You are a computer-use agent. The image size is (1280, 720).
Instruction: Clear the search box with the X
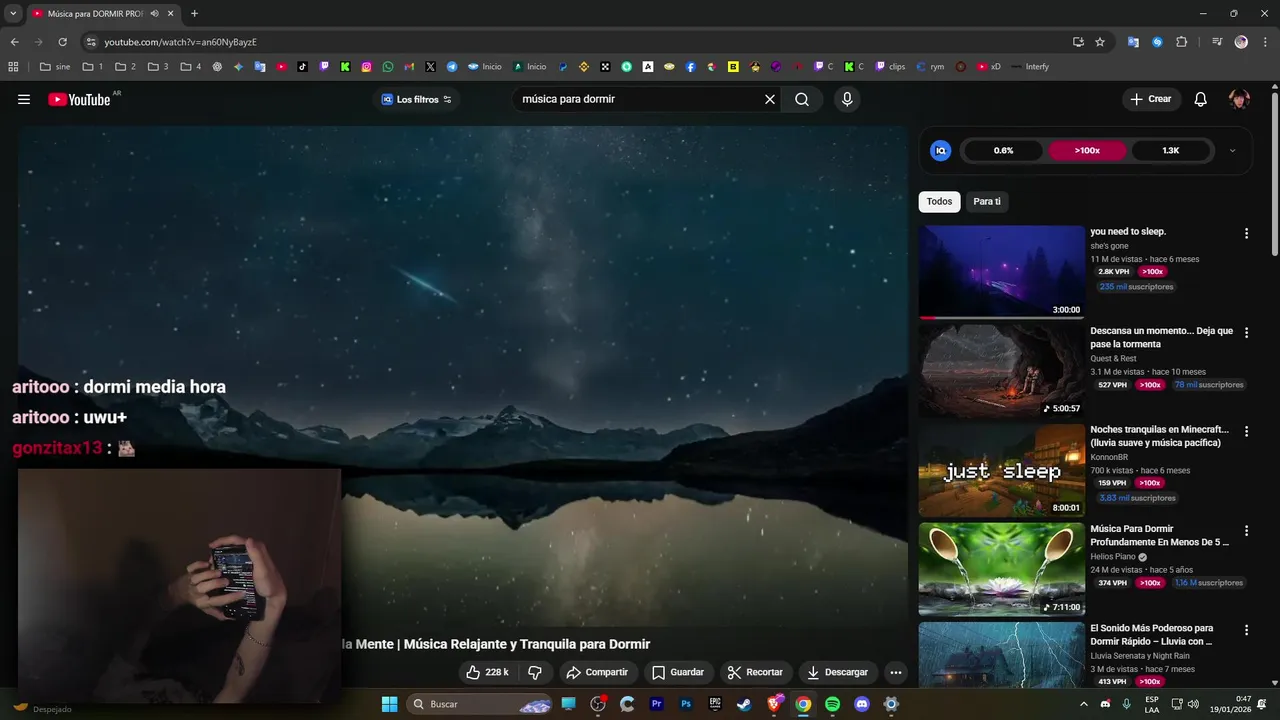click(x=770, y=99)
